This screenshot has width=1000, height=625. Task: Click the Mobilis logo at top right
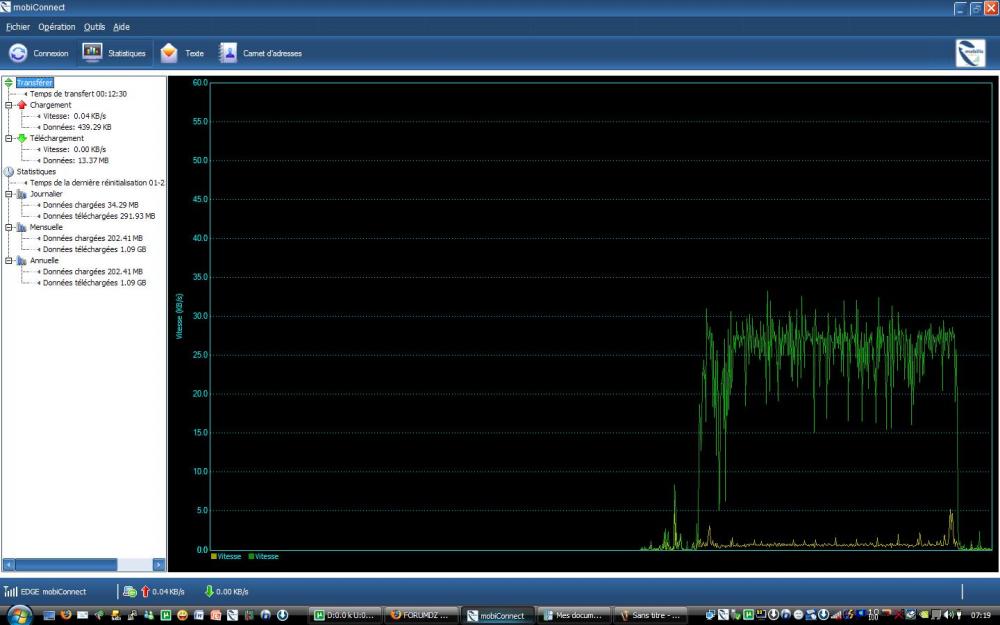click(970, 53)
